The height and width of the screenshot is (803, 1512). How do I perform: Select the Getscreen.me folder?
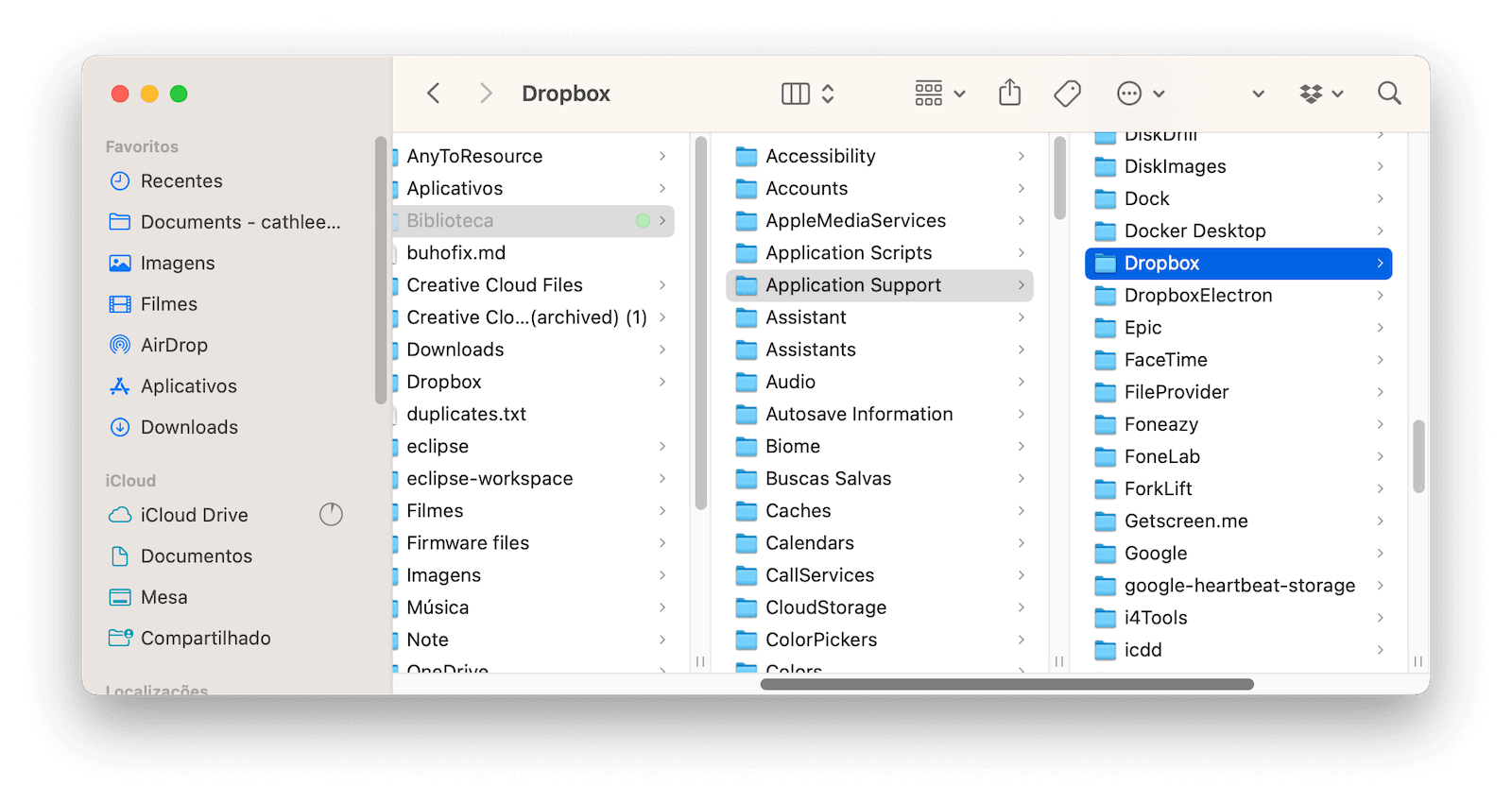pos(1239,521)
